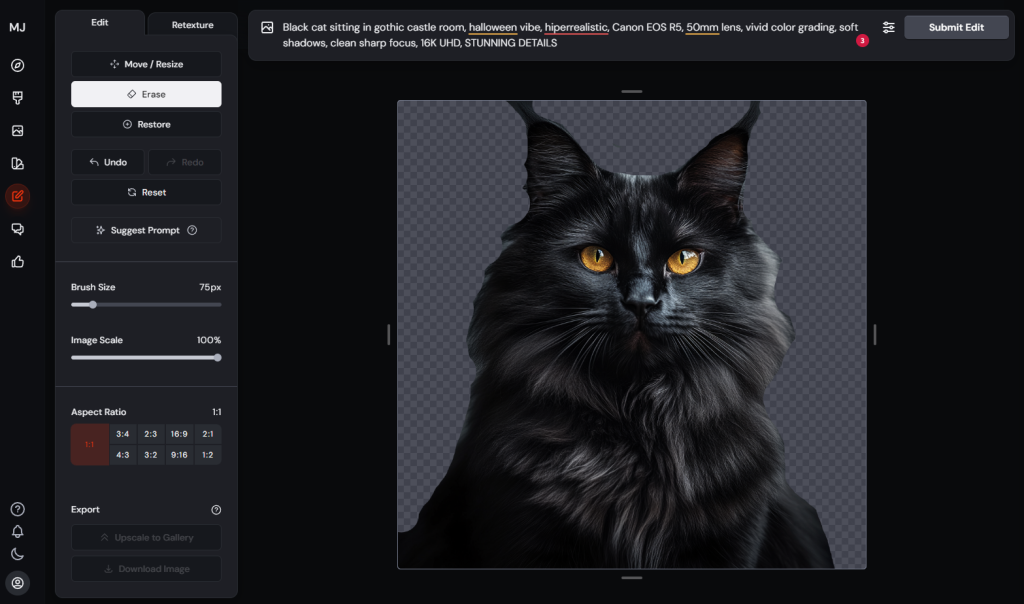Select the Move / Resize tool
The width and height of the screenshot is (1024, 604).
(x=146, y=64)
